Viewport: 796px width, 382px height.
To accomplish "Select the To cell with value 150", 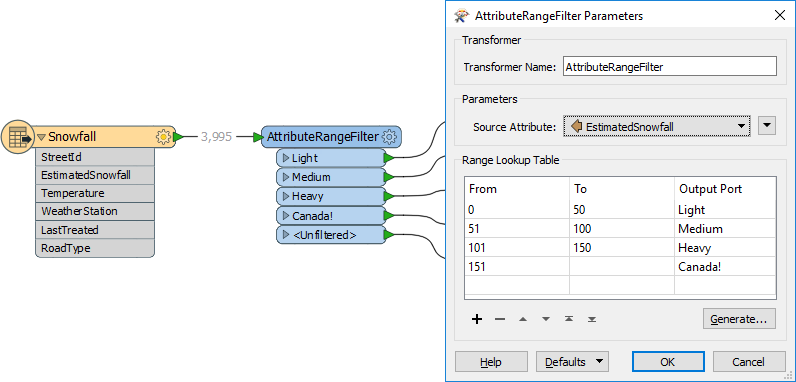I will [622, 248].
